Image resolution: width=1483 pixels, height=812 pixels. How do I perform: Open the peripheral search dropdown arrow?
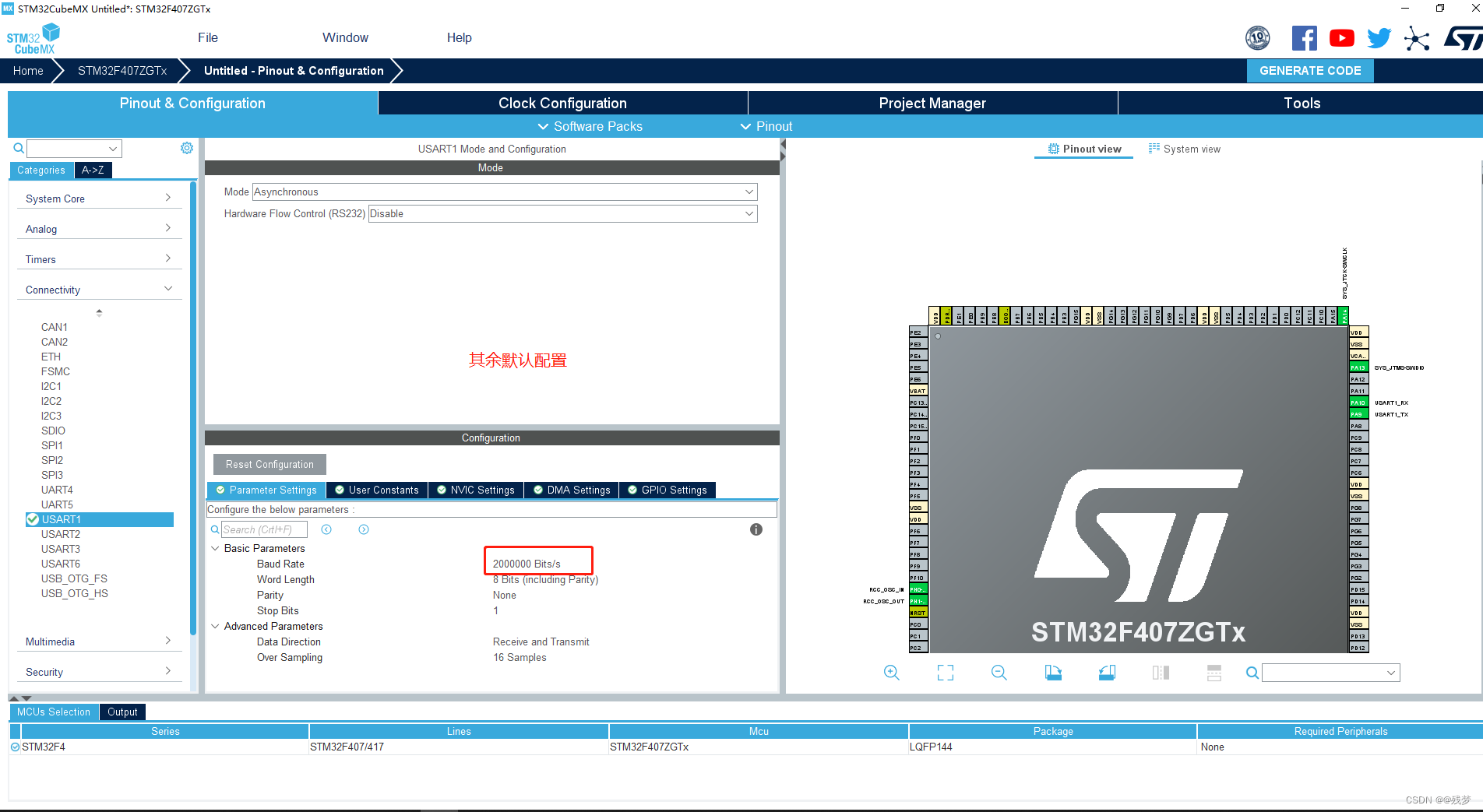113,148
